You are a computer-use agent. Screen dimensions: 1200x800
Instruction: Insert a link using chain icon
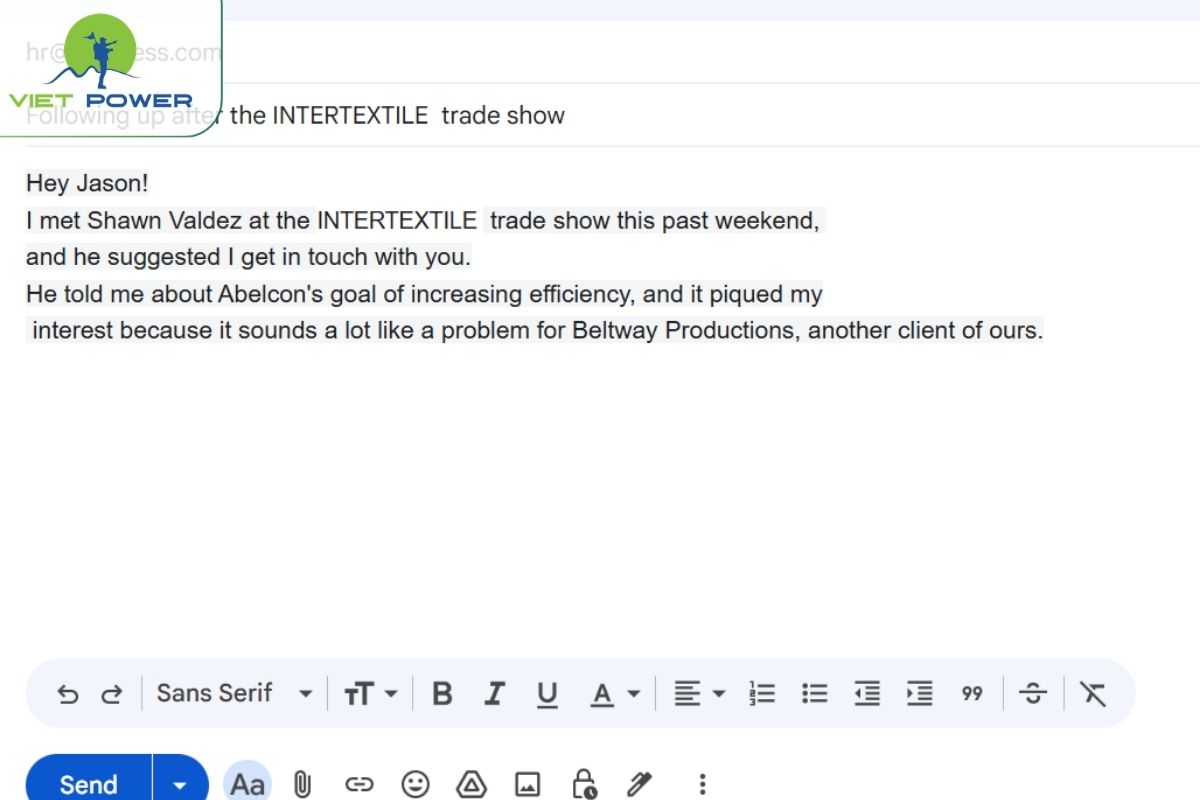(x=358, y=784)
